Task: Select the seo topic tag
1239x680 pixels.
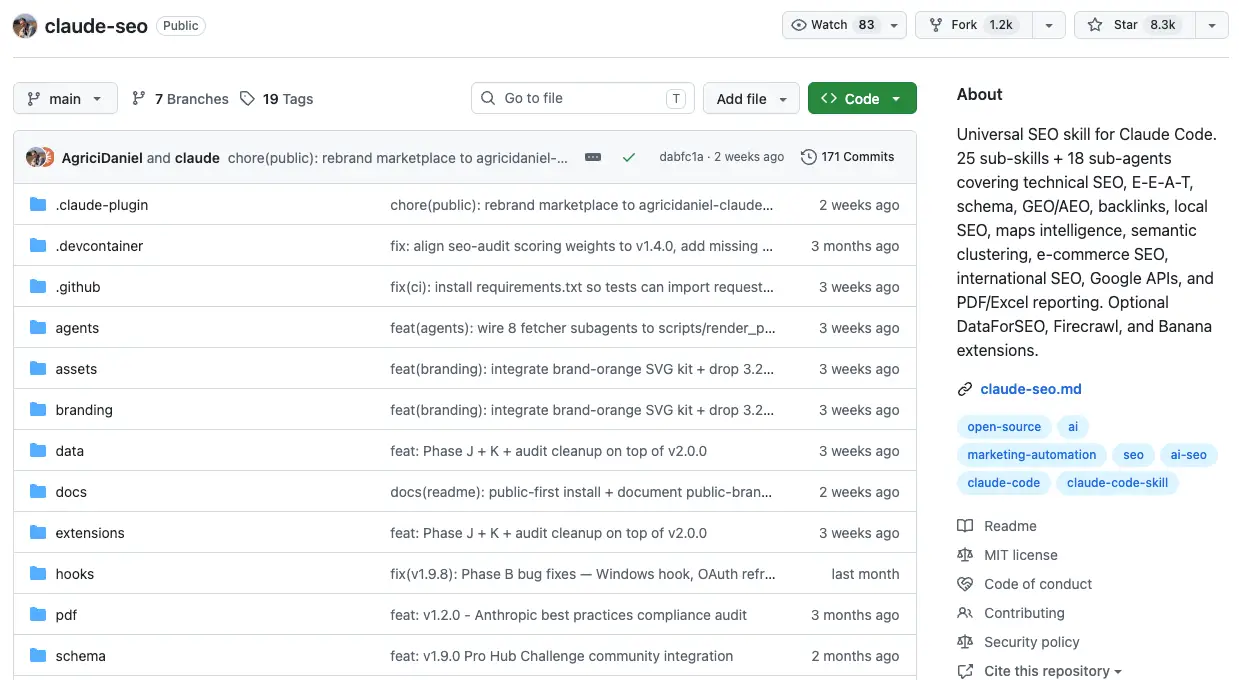Action: [x=1133, y=455]
